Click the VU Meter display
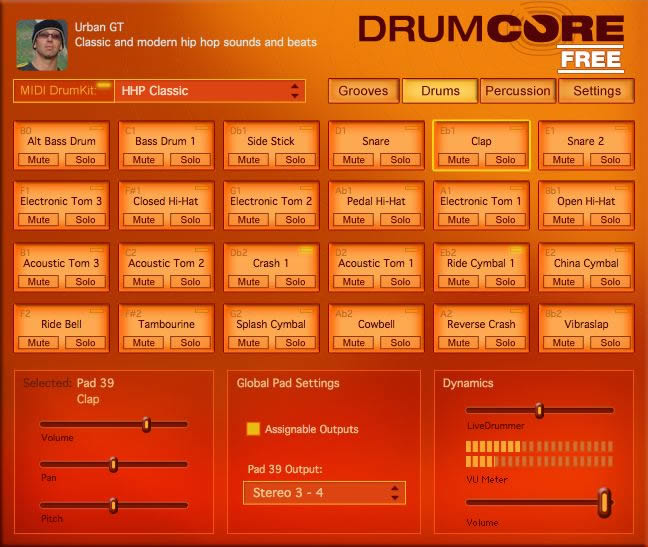 539,454
